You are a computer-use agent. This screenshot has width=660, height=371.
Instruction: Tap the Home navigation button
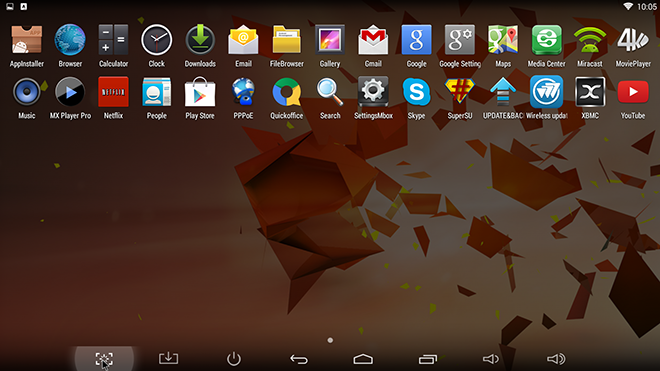(363, 359)
